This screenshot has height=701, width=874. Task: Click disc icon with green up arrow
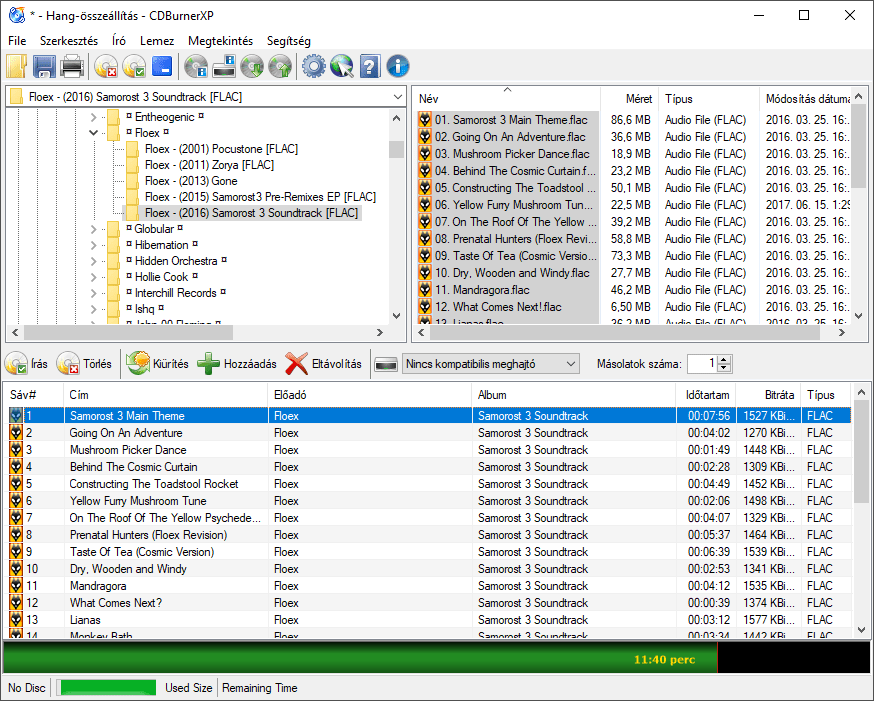pyautogui.click(x=280, y=66)
